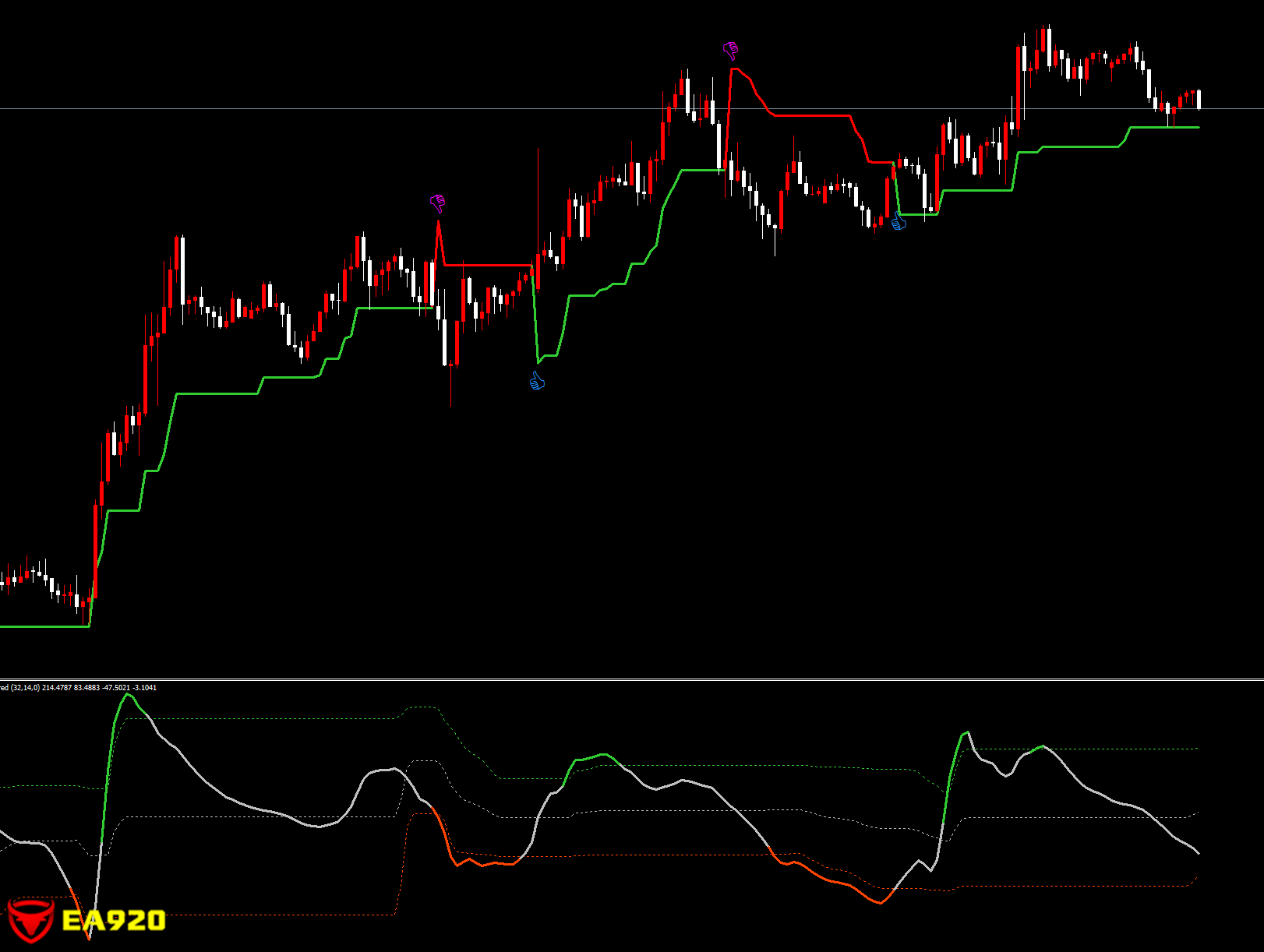Click the lowest blue thumbs-up buy signal
The image size is (1264, 952).
point(537,381)
